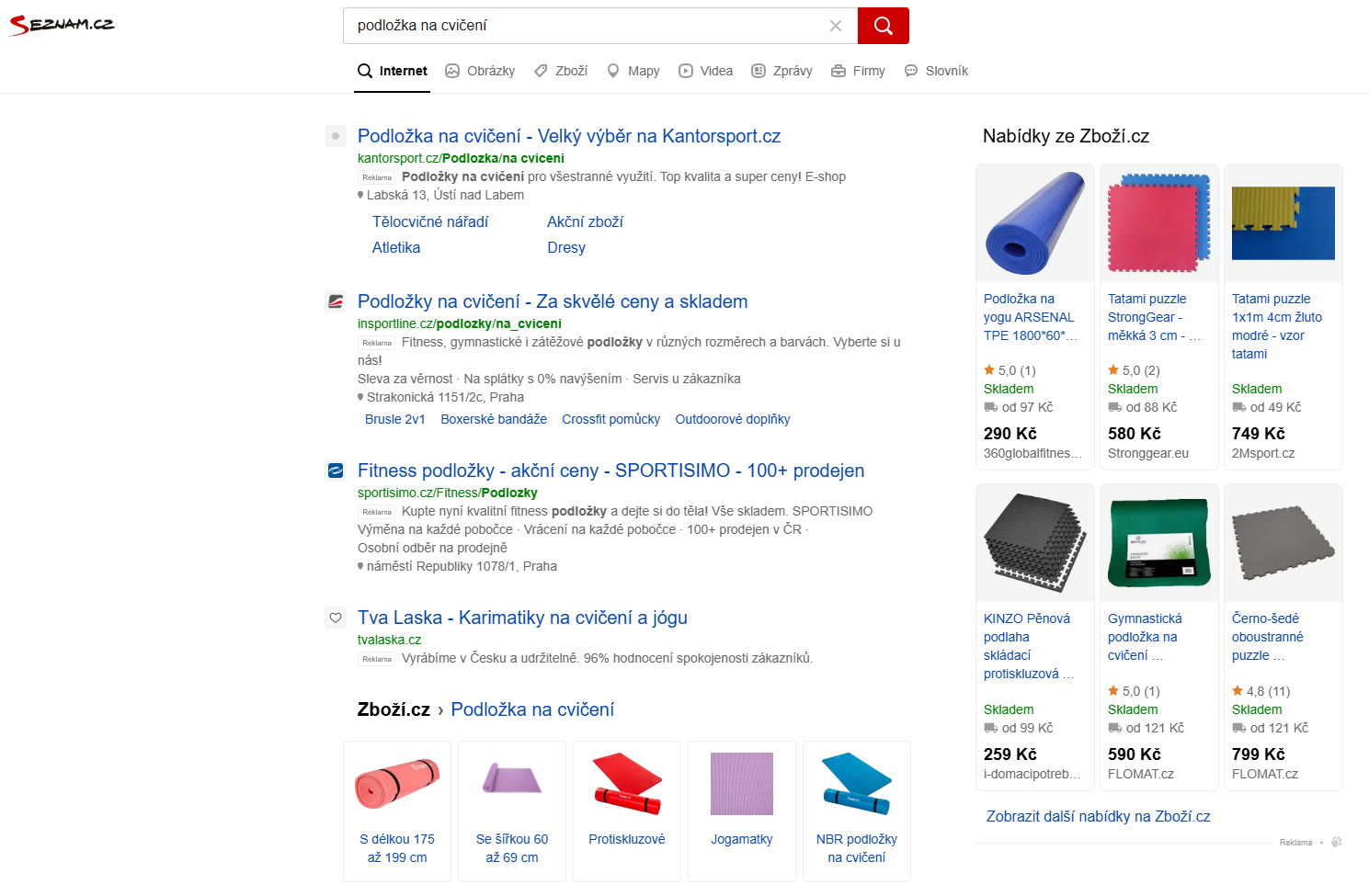
Task: Click the Kantorsport favicon icon
Action: pyautogui.click(x=336, y=136)
